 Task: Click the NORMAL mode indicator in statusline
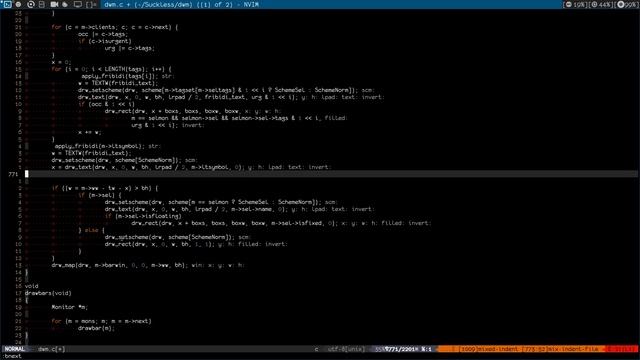[x=15, y=349]
